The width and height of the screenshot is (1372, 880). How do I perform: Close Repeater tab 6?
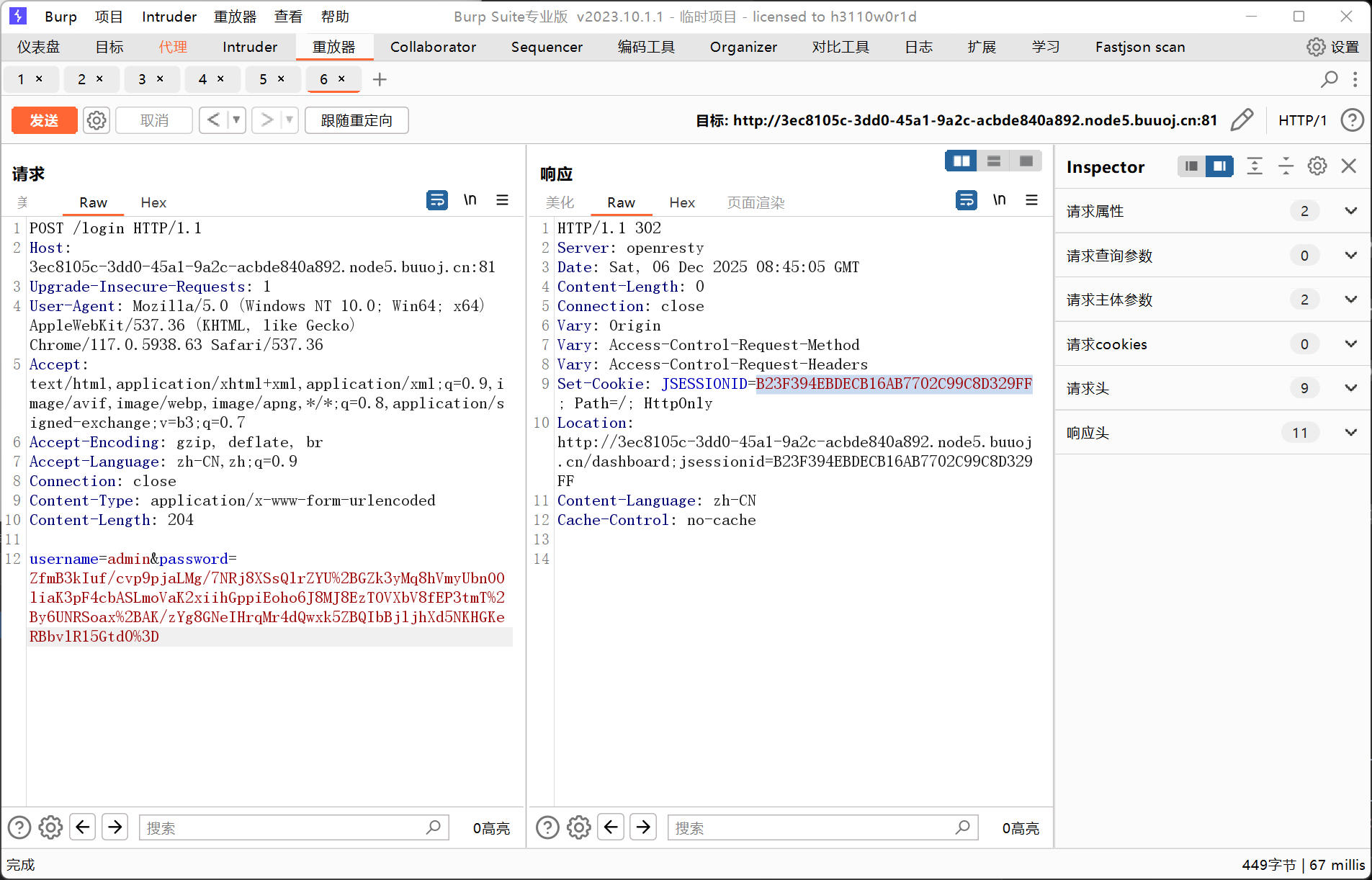(x=341, y=78)
